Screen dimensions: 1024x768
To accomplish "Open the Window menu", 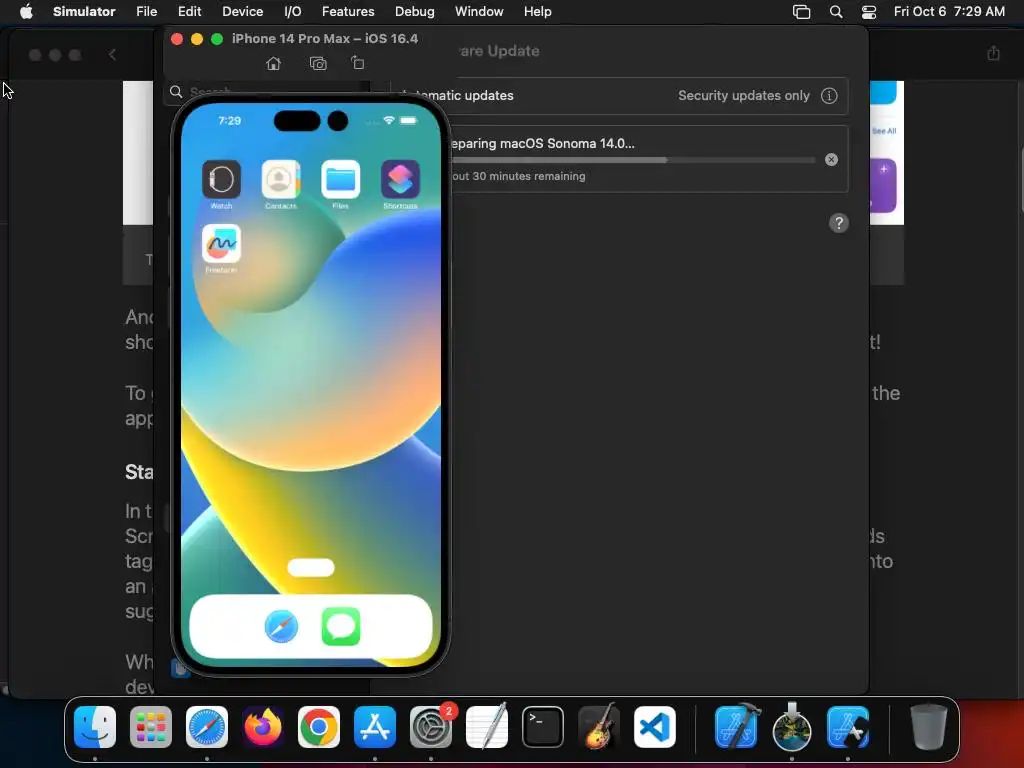I will point(479,12).
